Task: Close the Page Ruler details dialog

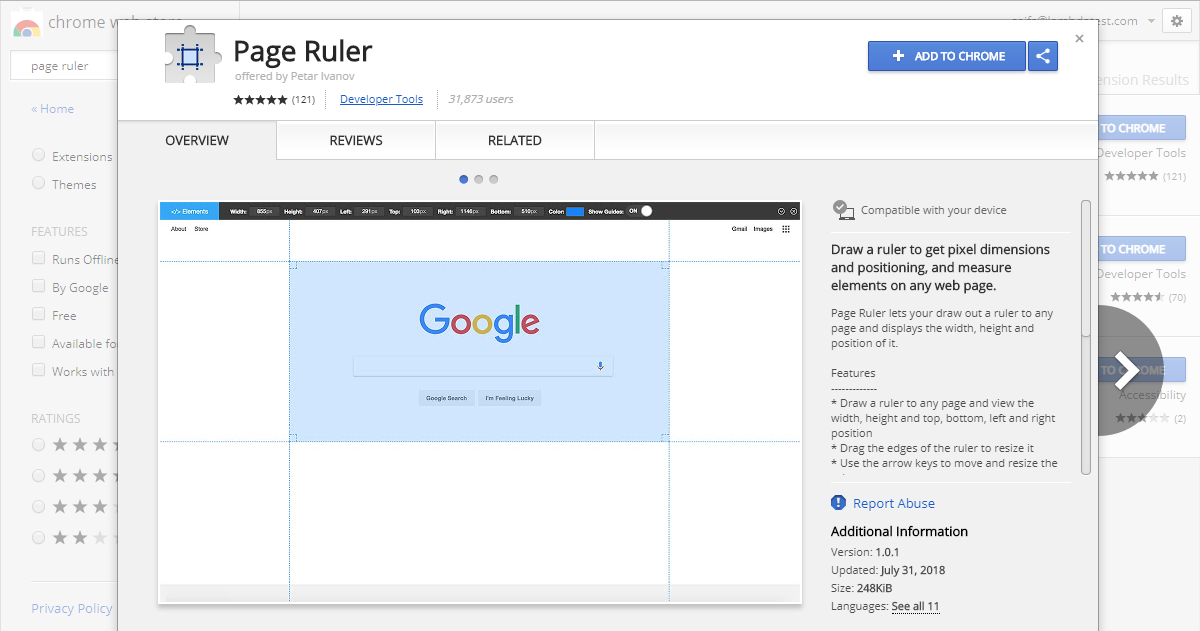Action: [x=1079, y=39]
